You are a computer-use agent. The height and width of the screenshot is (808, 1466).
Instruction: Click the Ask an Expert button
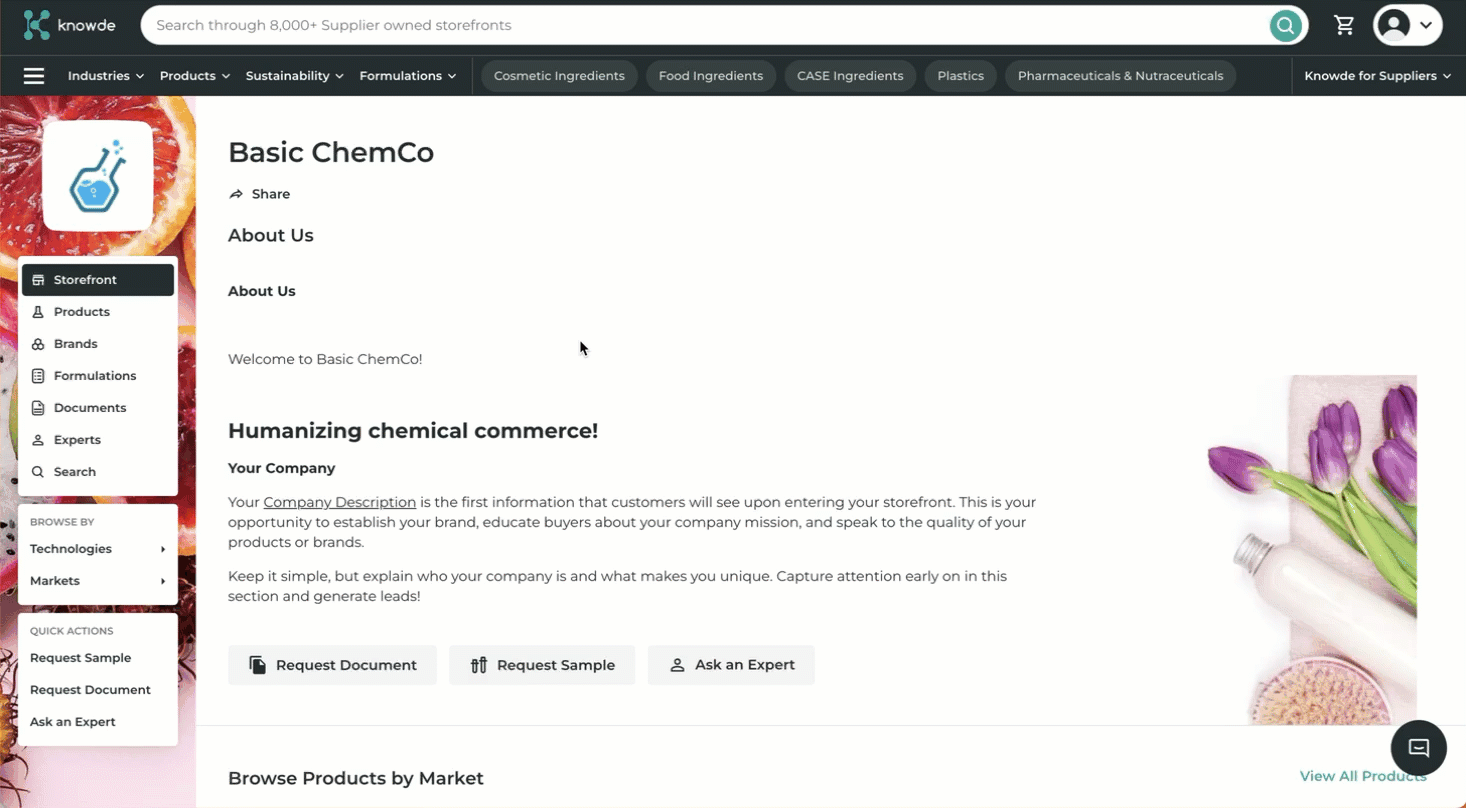(x=731, y=665)
